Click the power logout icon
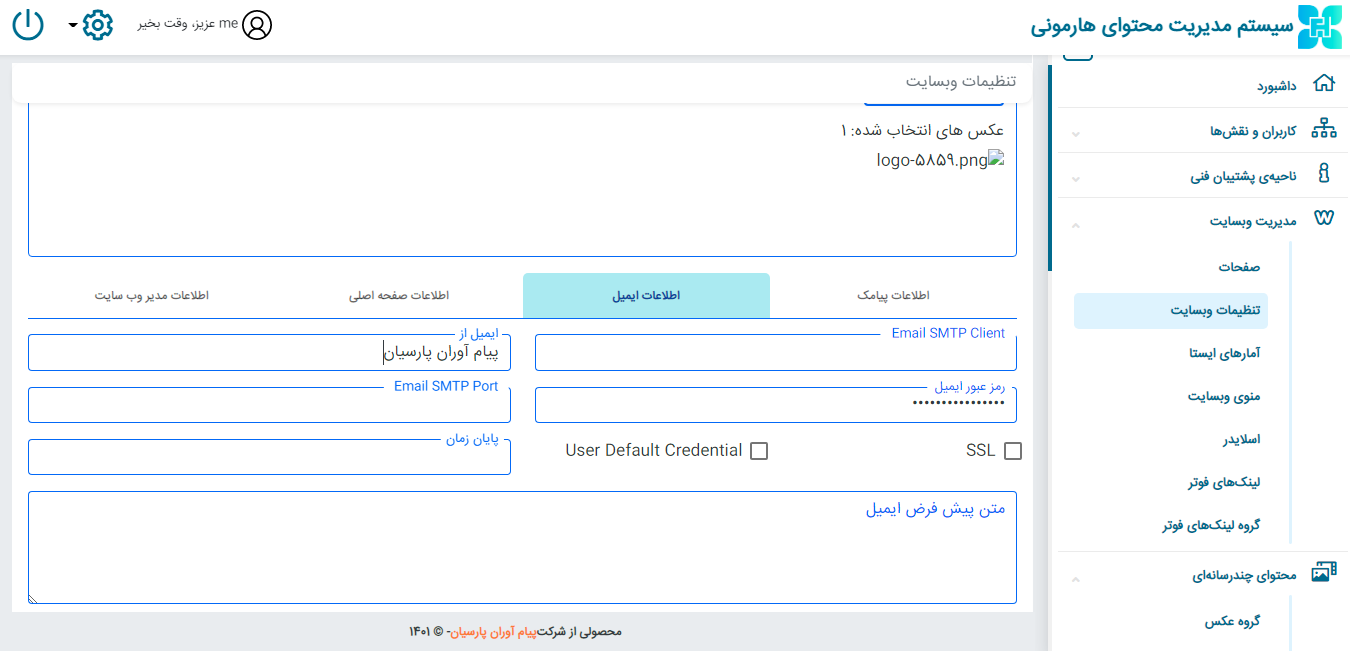Screen dimensions: 1350x651 pyautogui.click(x=28, y=24)
